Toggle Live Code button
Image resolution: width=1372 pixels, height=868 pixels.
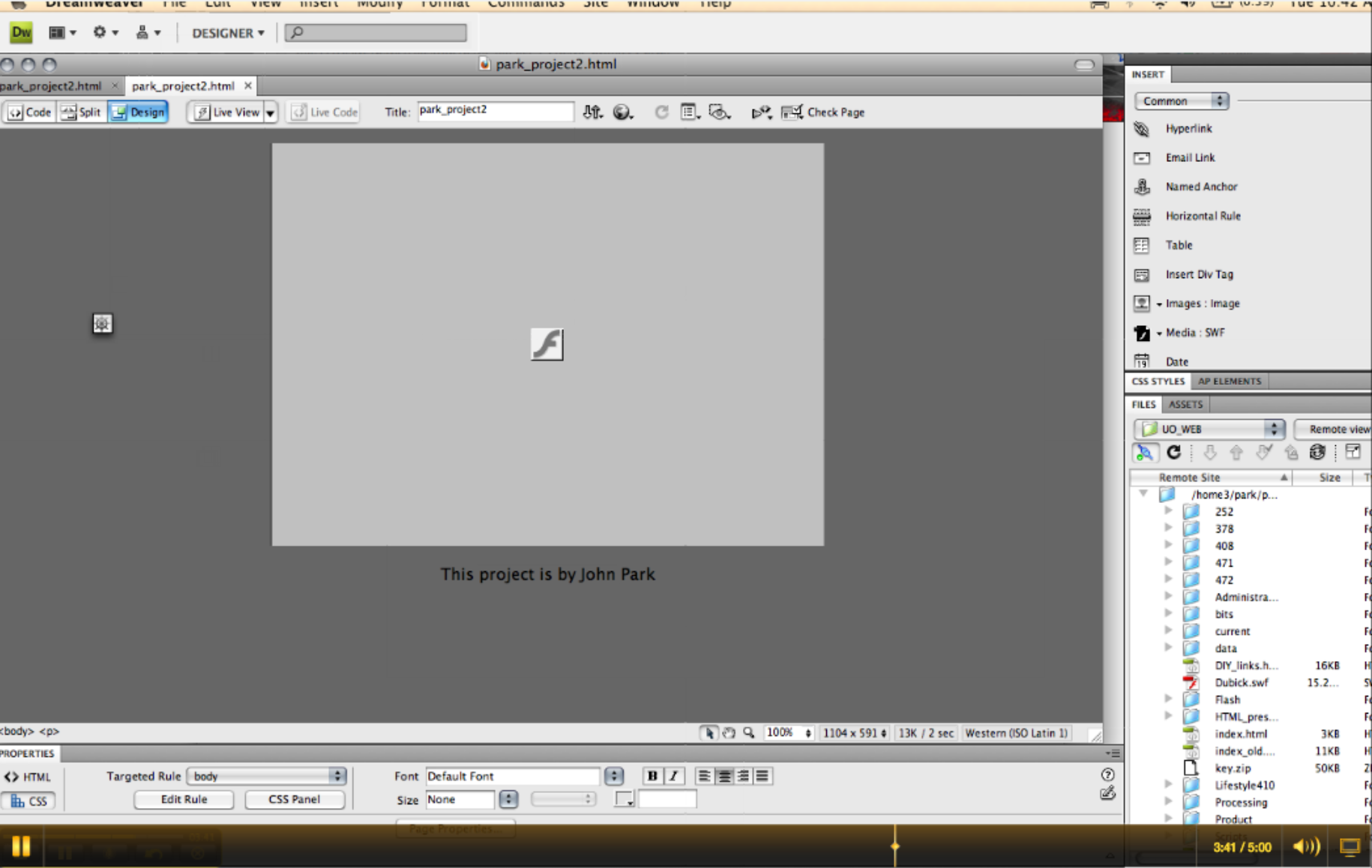click(324, 112)
